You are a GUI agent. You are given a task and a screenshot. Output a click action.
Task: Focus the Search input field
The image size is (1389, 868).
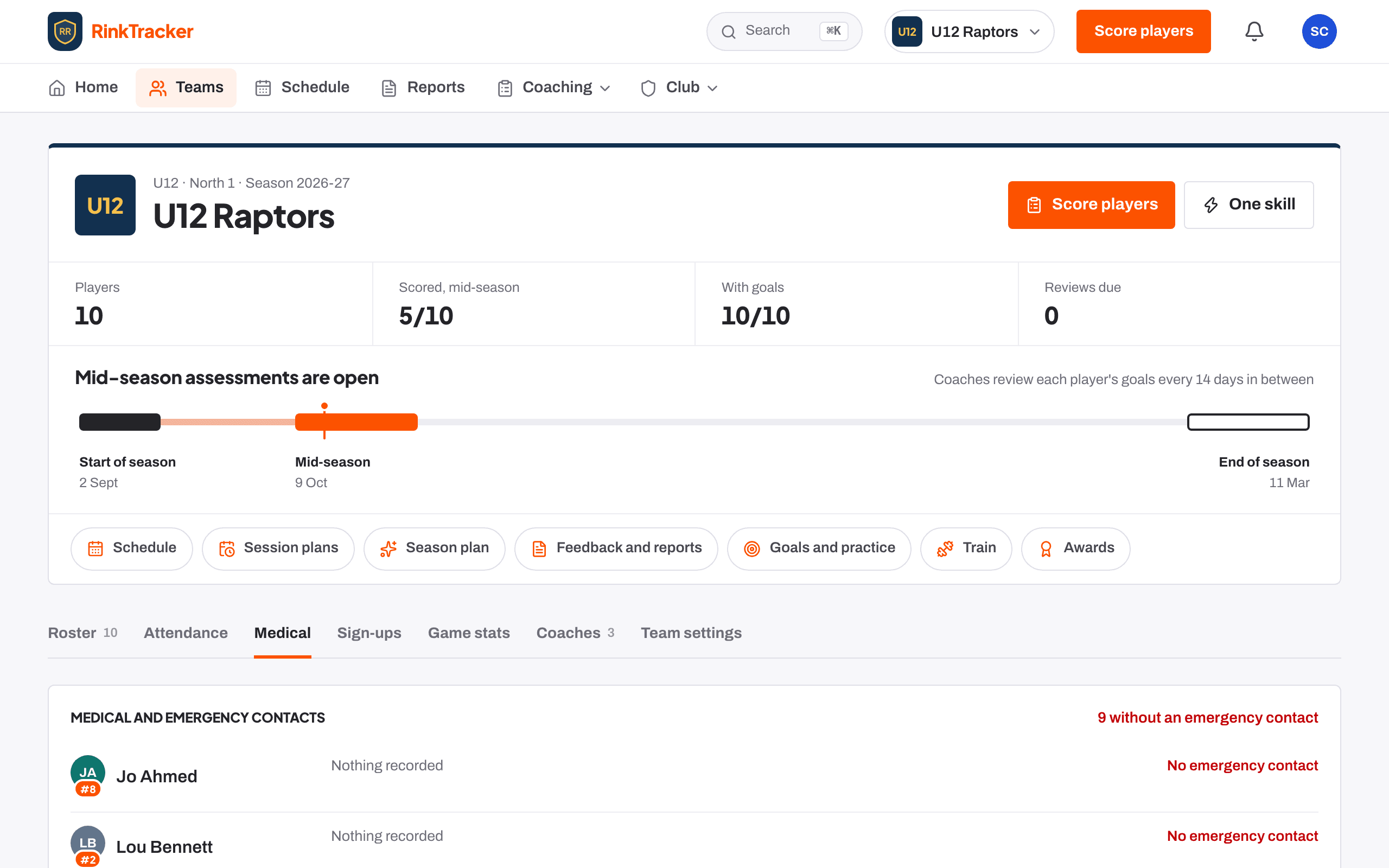pos(784,31)
